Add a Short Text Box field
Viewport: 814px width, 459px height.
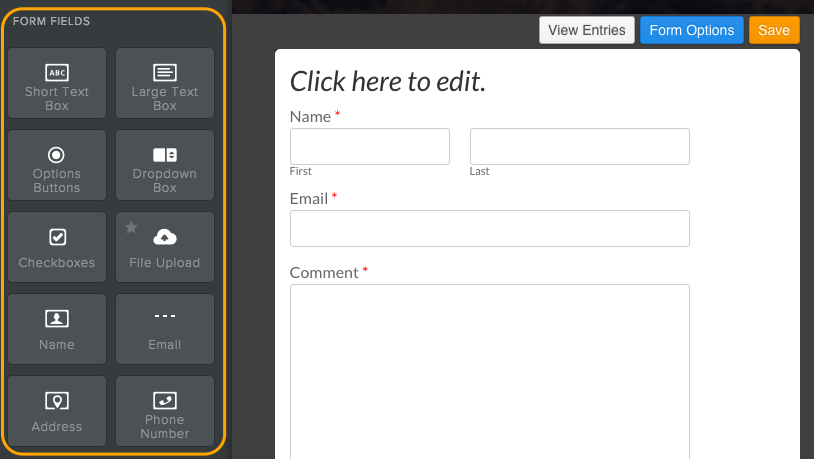pos(57,83)
